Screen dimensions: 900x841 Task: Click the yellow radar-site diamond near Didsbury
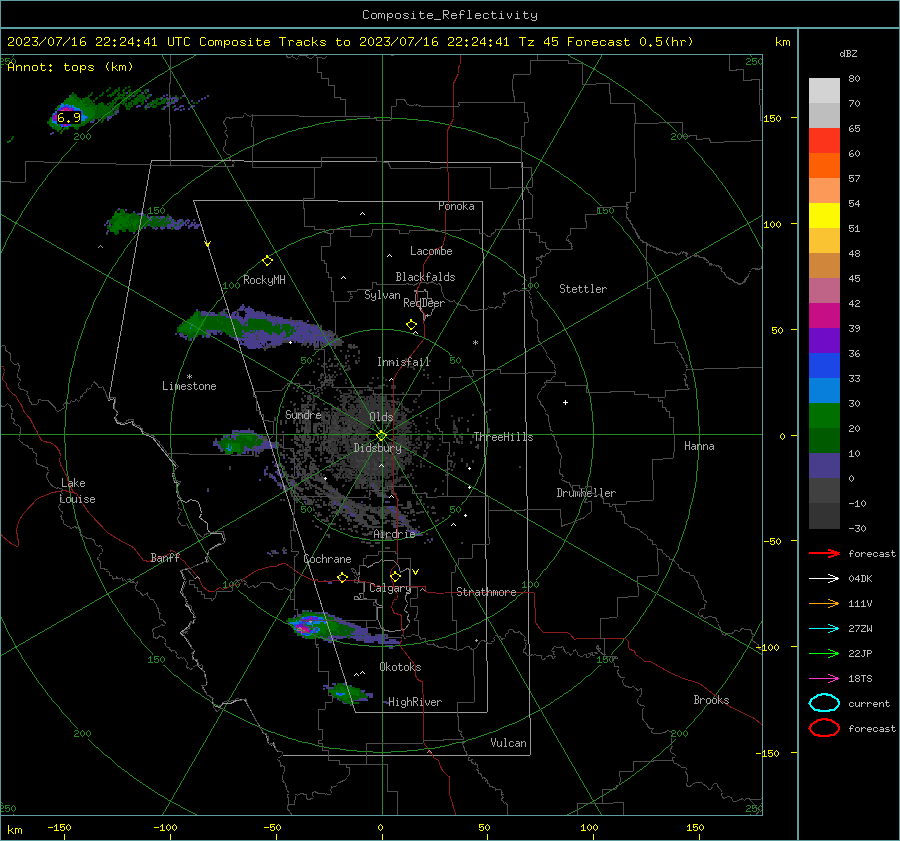click(382, 435)
